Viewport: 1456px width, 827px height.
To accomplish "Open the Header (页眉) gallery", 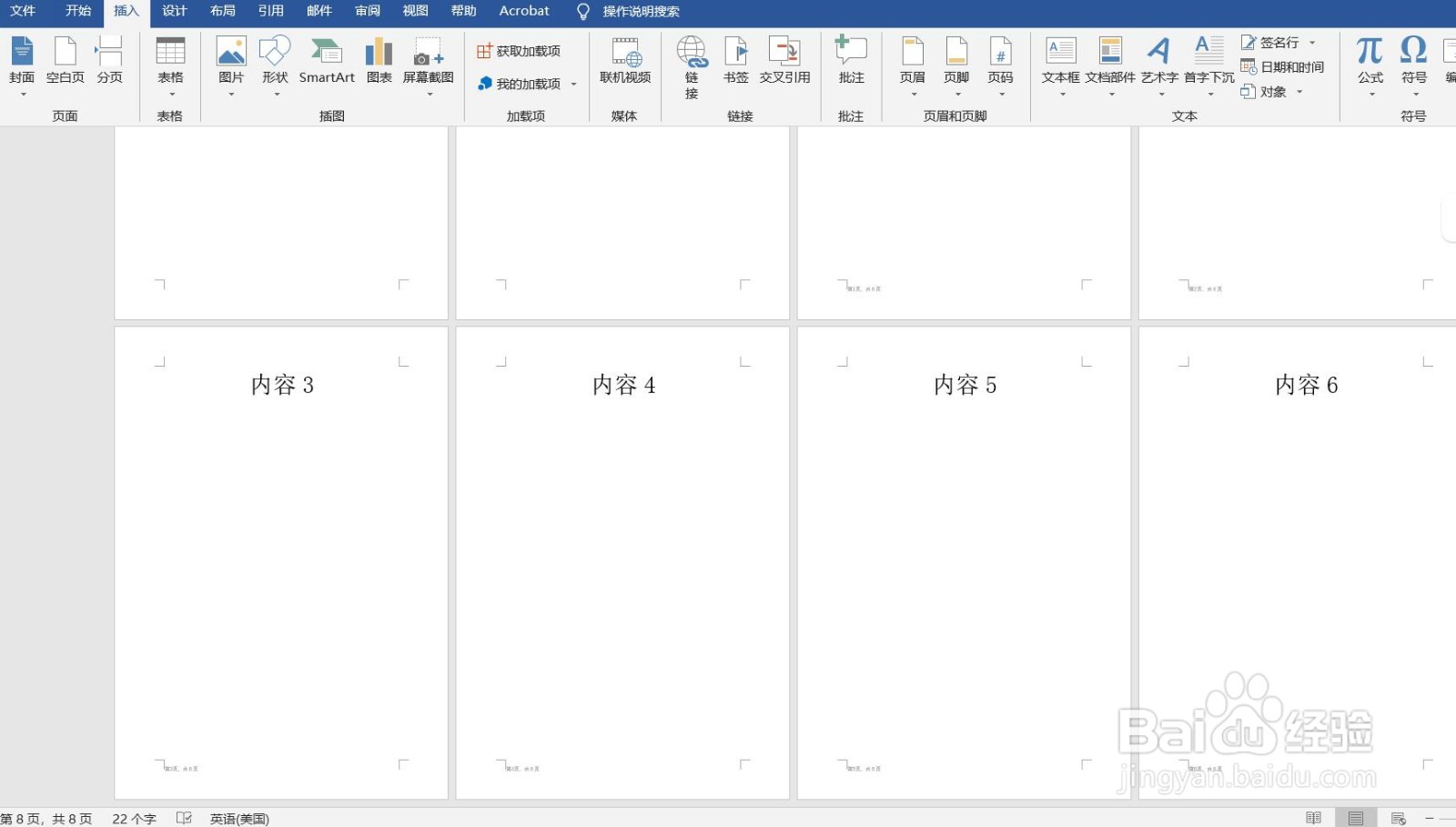I will click(x=913, y=66).
